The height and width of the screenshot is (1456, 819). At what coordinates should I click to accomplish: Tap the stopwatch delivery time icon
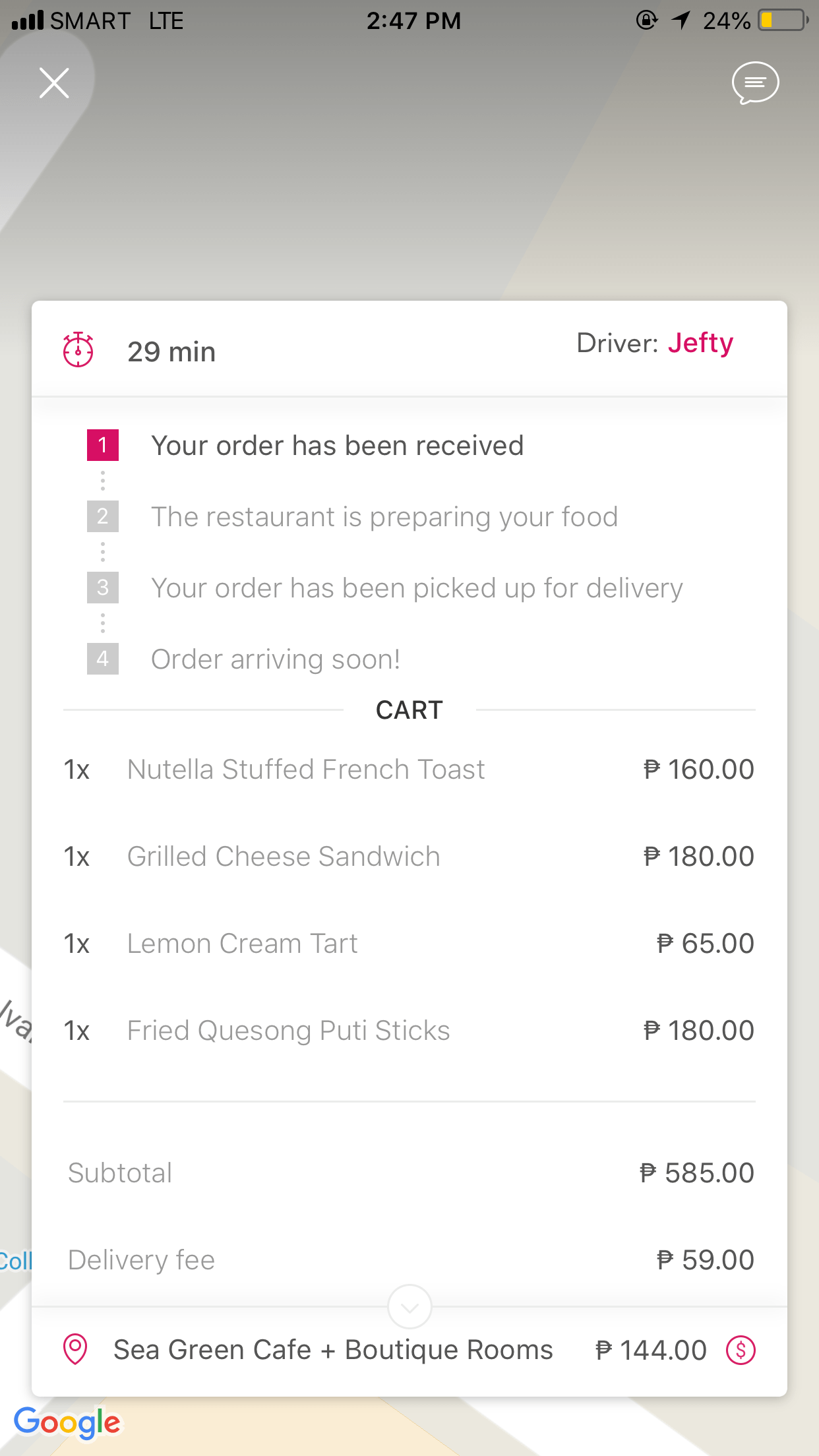click(x=78, y=349)
